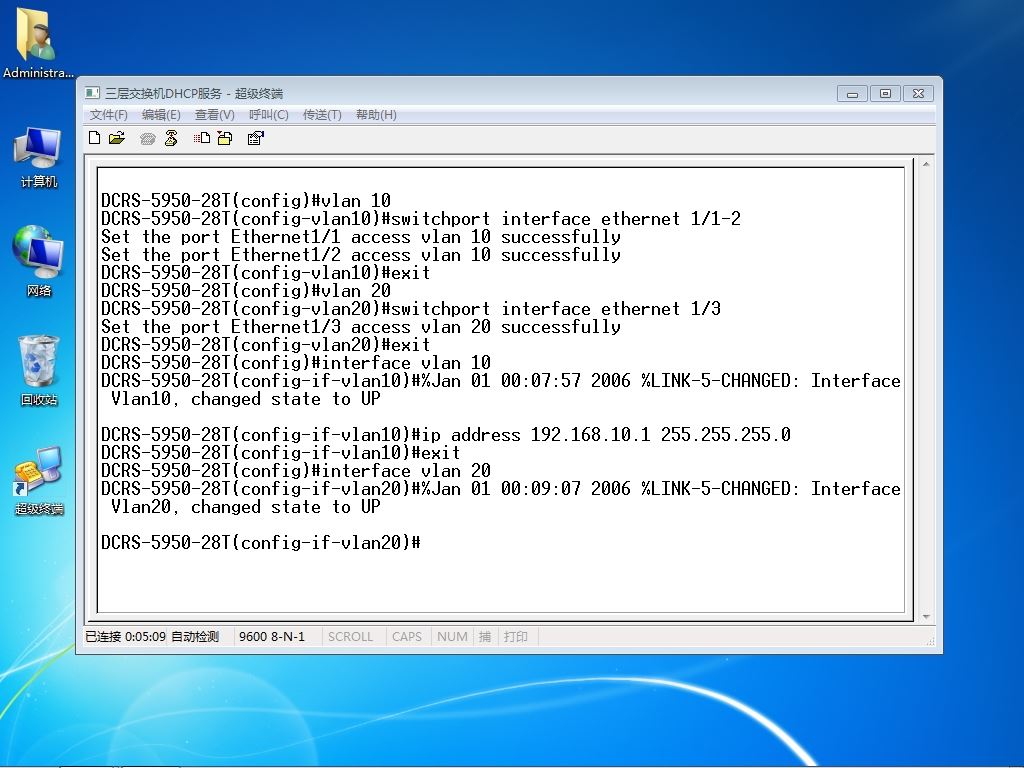Viewport: 1024px width, 768px height.
Task: Click the line "switchport interface ethernet 1/3"
Action: [411, 309]
